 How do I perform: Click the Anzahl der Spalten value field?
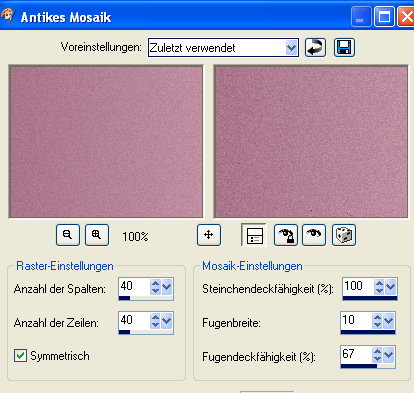click(x=134, y=286)
